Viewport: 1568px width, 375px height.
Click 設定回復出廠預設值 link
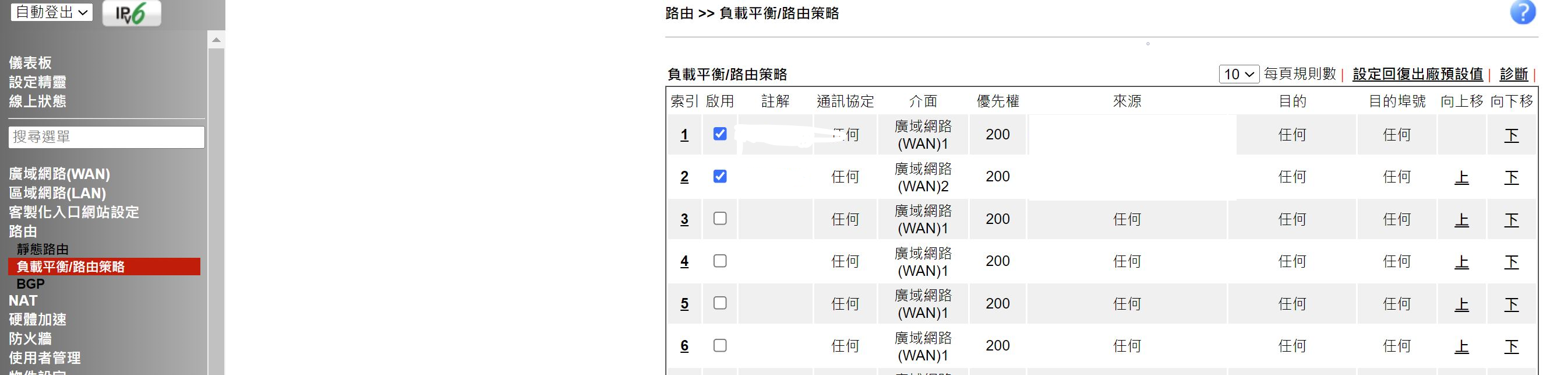pyautogui.click(x=1418, y=75)
